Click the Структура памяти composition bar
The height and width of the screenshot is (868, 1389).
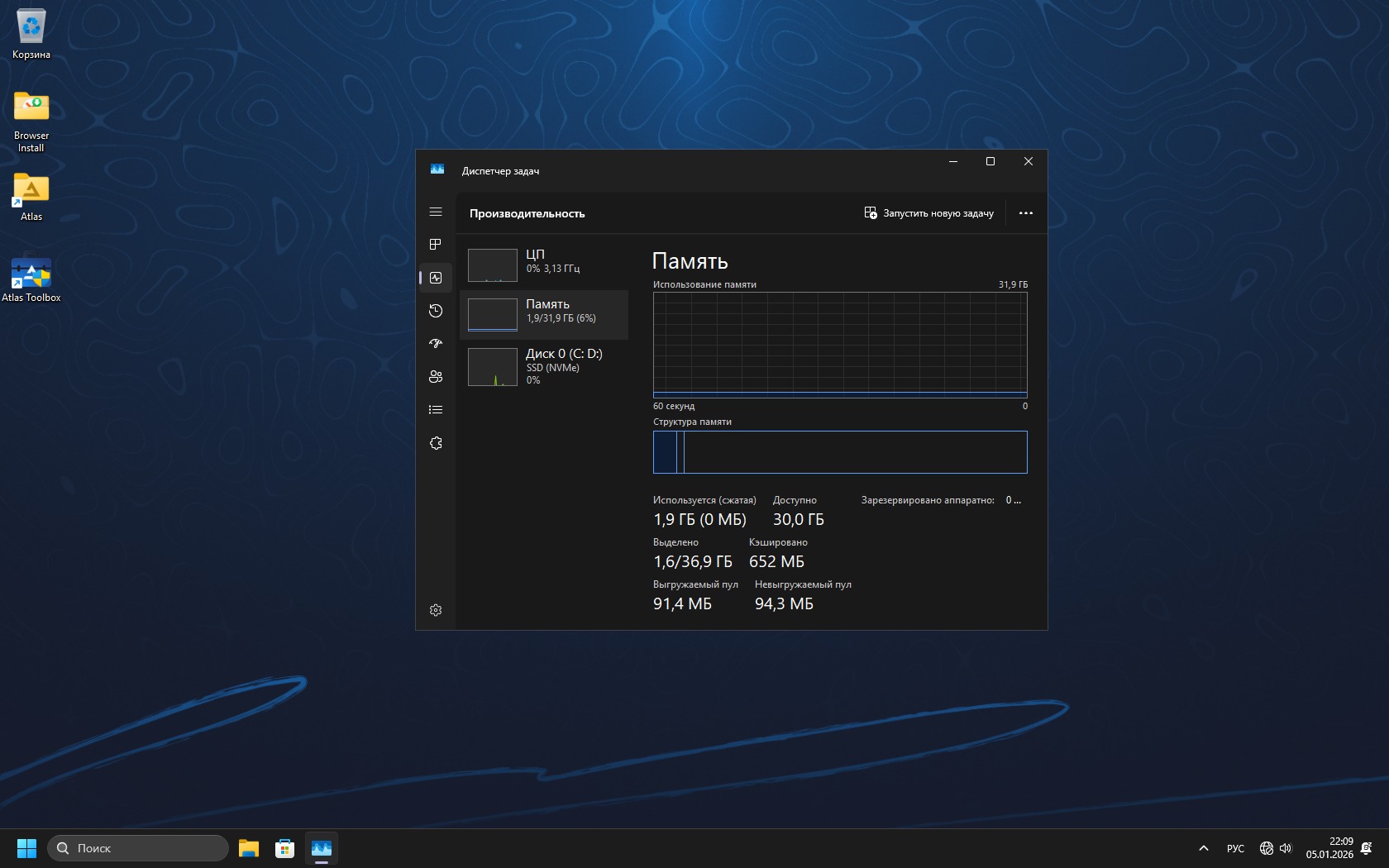(x=840, y=452)
